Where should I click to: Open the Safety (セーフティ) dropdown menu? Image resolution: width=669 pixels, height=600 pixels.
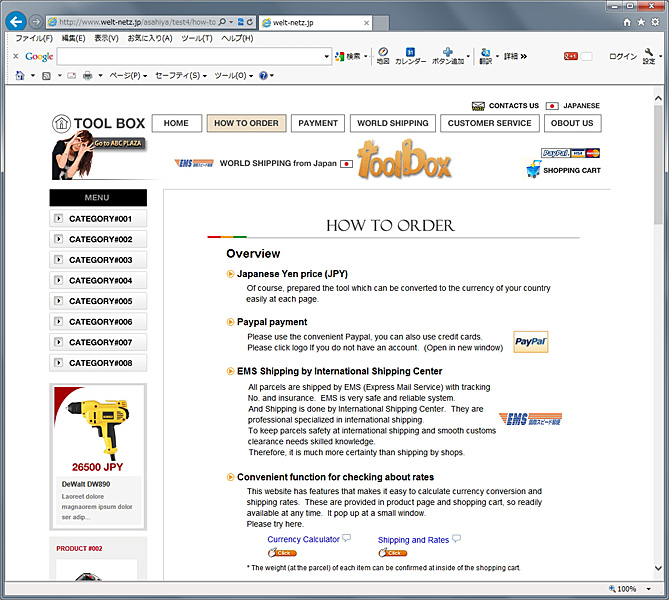181,76
